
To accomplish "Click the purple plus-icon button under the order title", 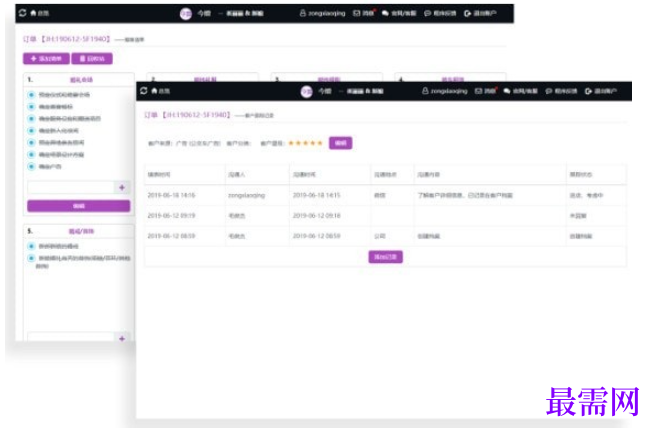I will pos(46,59).
